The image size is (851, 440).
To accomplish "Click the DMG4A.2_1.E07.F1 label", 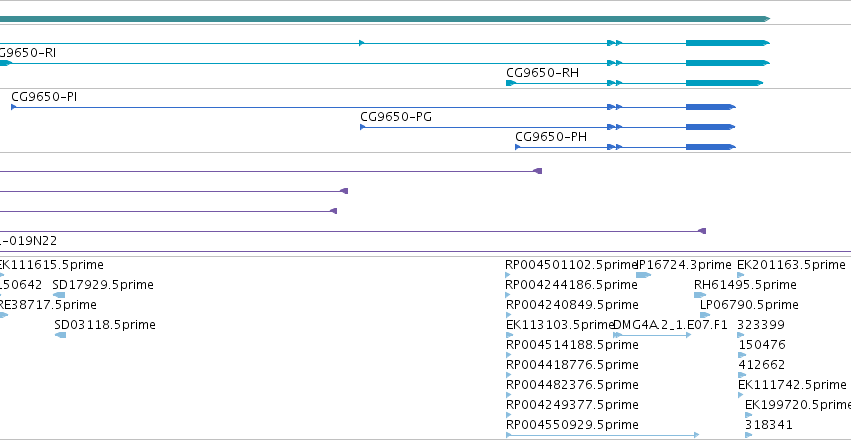I will (x=670, y=325).
